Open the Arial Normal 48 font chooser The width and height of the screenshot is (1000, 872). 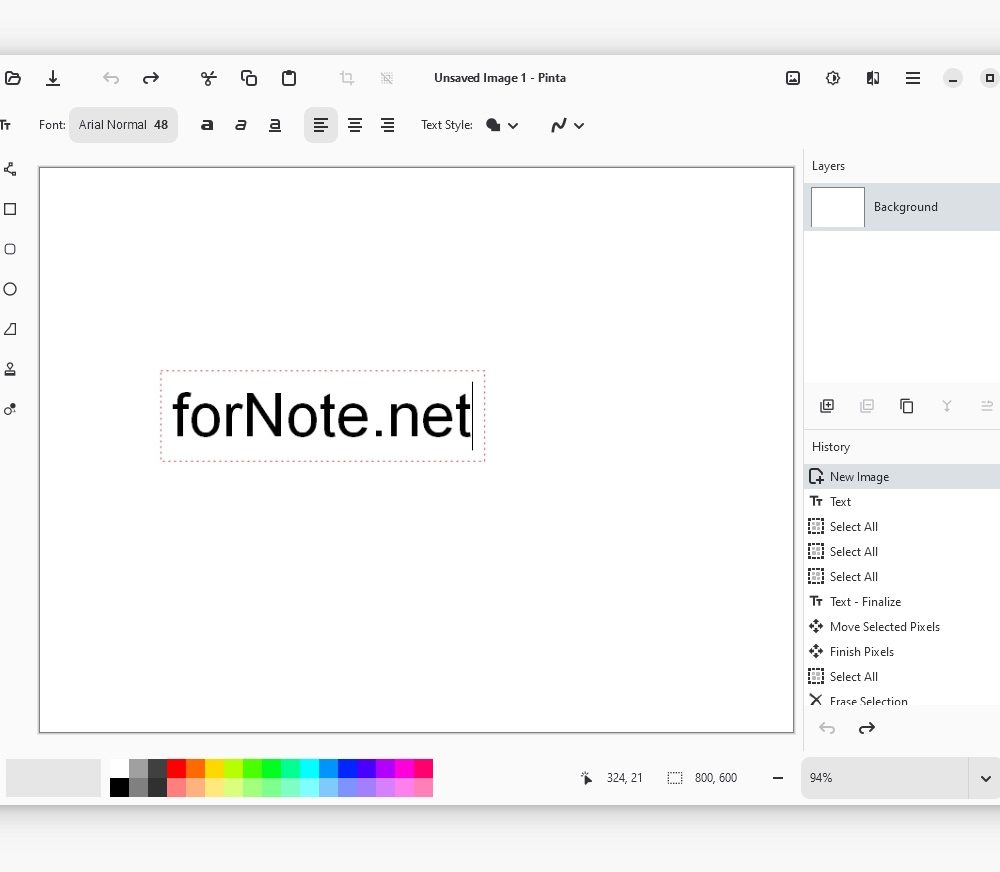coord(123,125)
